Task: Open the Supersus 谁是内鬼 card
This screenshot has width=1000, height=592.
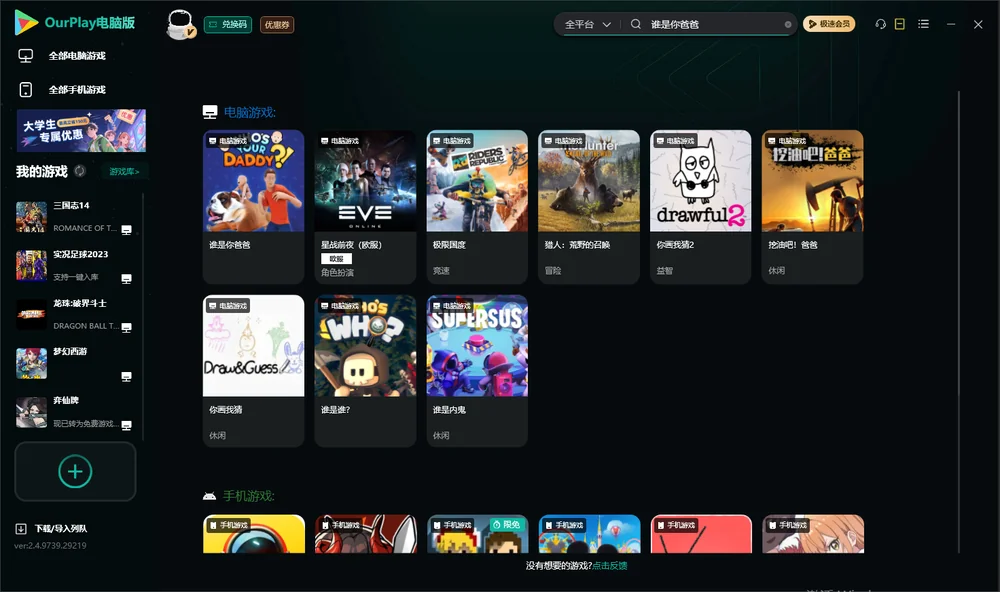Action: coord(477,371)
